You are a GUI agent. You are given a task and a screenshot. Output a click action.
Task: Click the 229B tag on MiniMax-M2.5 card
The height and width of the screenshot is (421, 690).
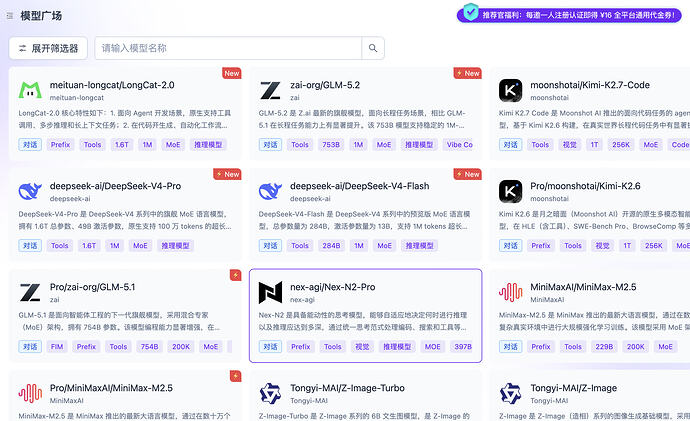(604, 347)
